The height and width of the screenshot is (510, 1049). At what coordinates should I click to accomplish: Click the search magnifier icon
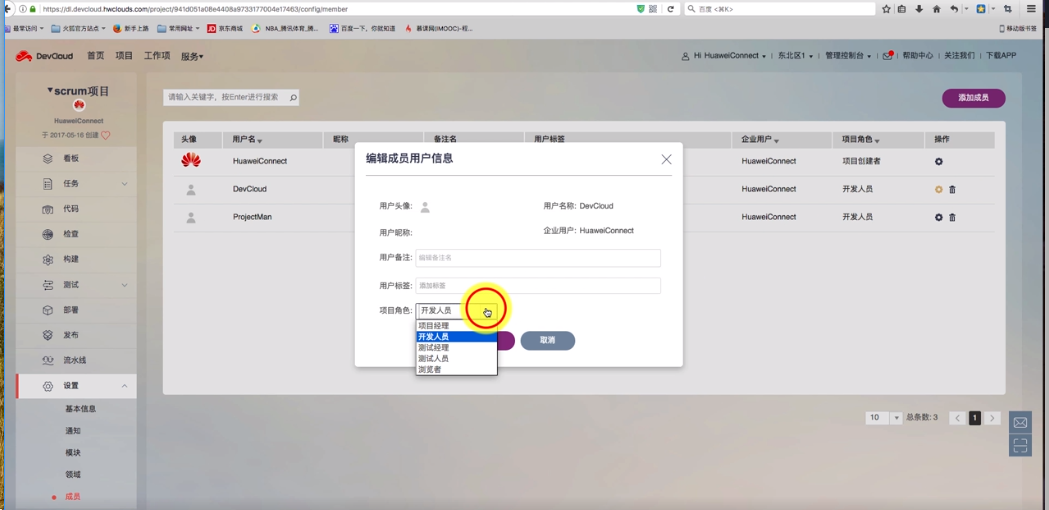pos(292,98)
